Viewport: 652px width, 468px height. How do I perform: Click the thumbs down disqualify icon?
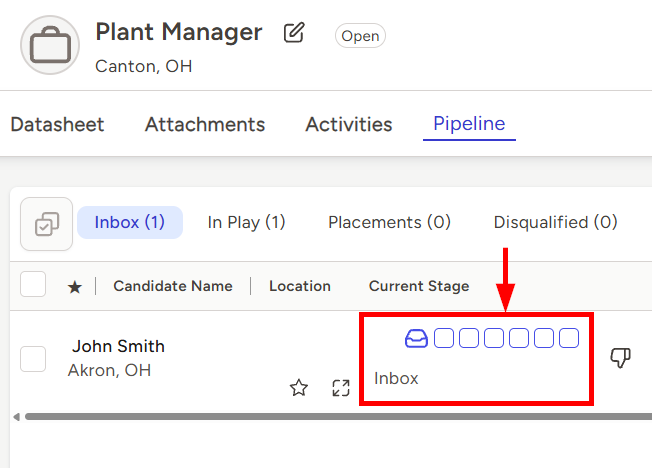tap(620, 358)
